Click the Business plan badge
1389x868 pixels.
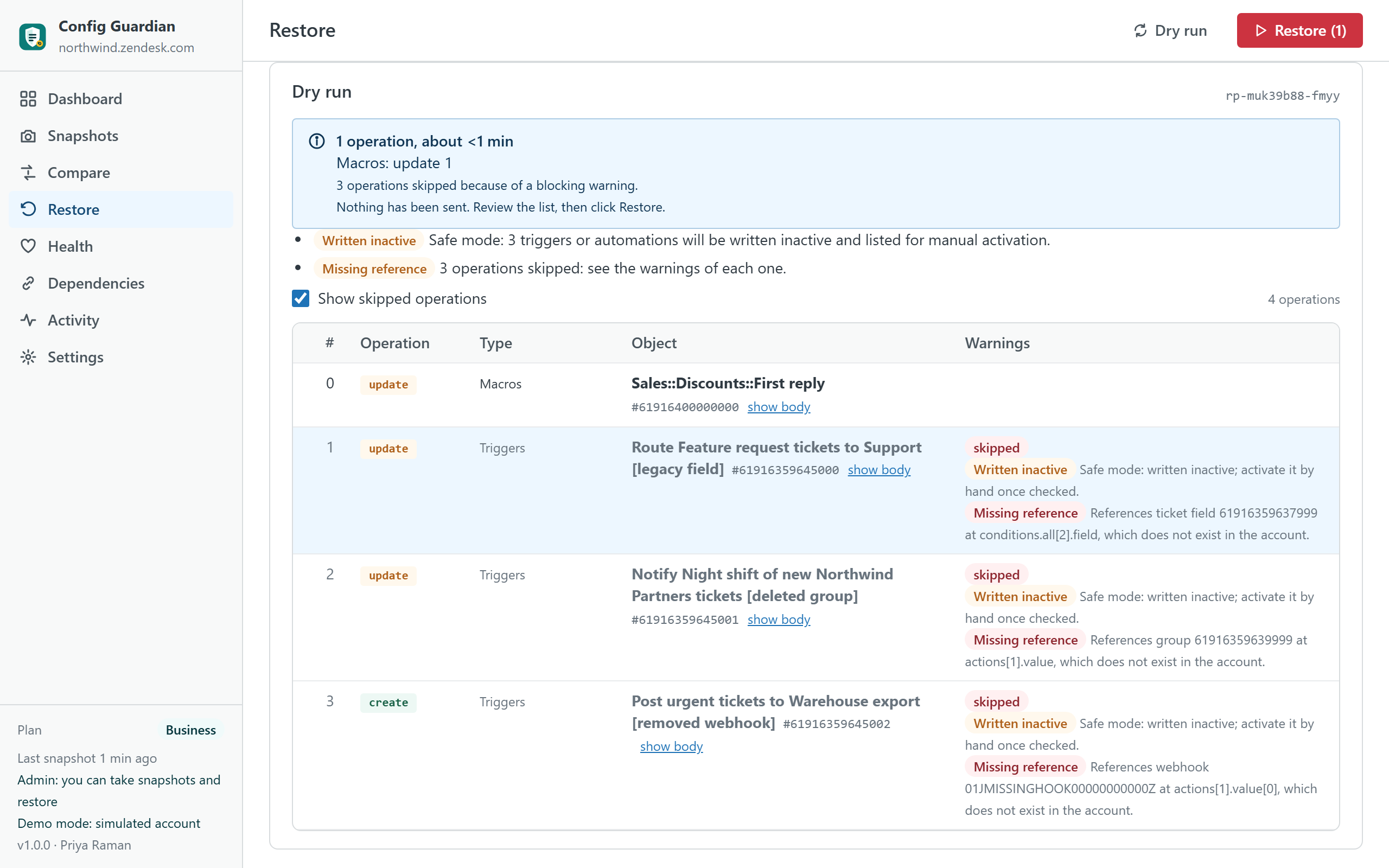click(x=190, y=730)
